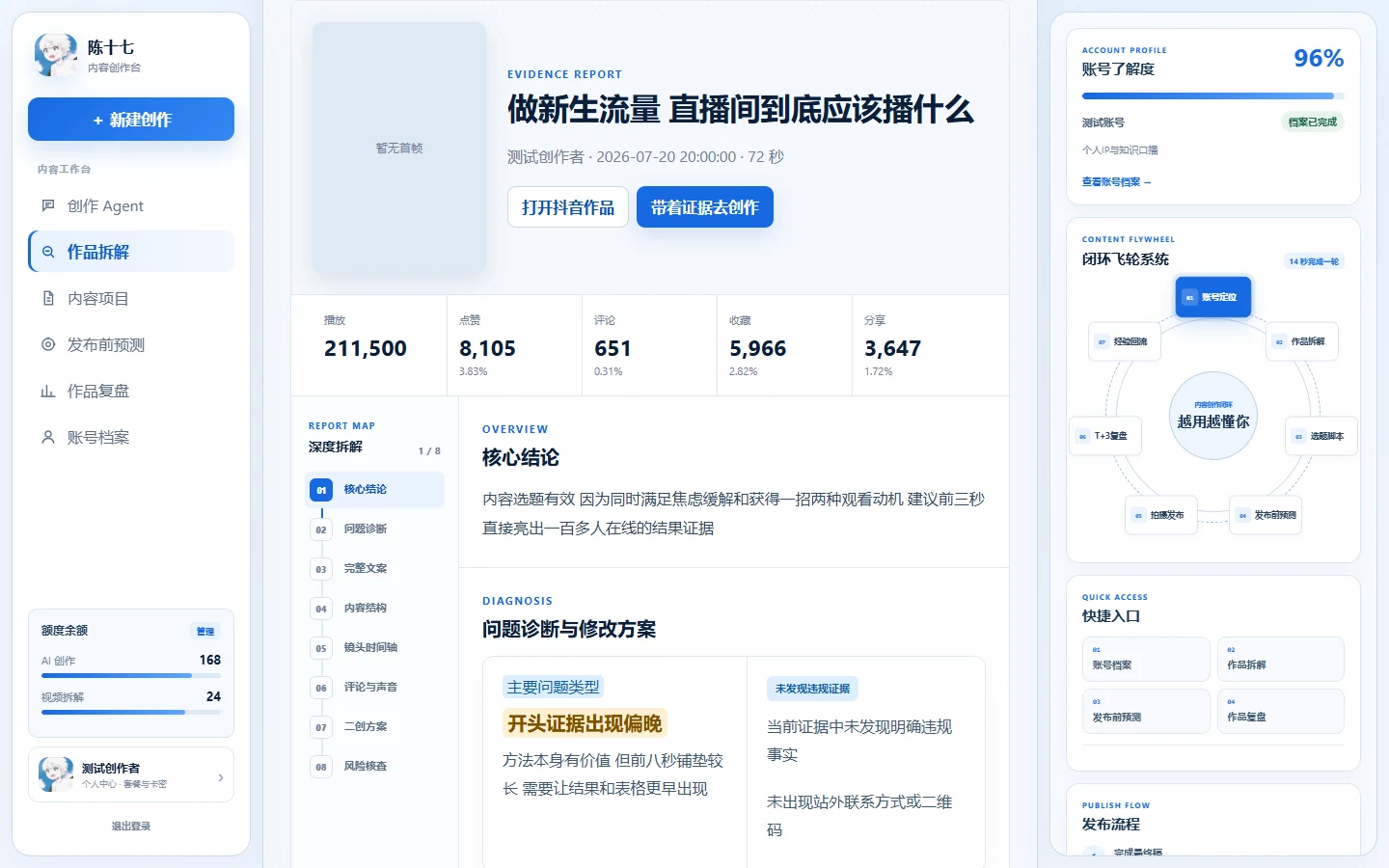Jump to 问题诊断 section label

[x=366, y=529]
